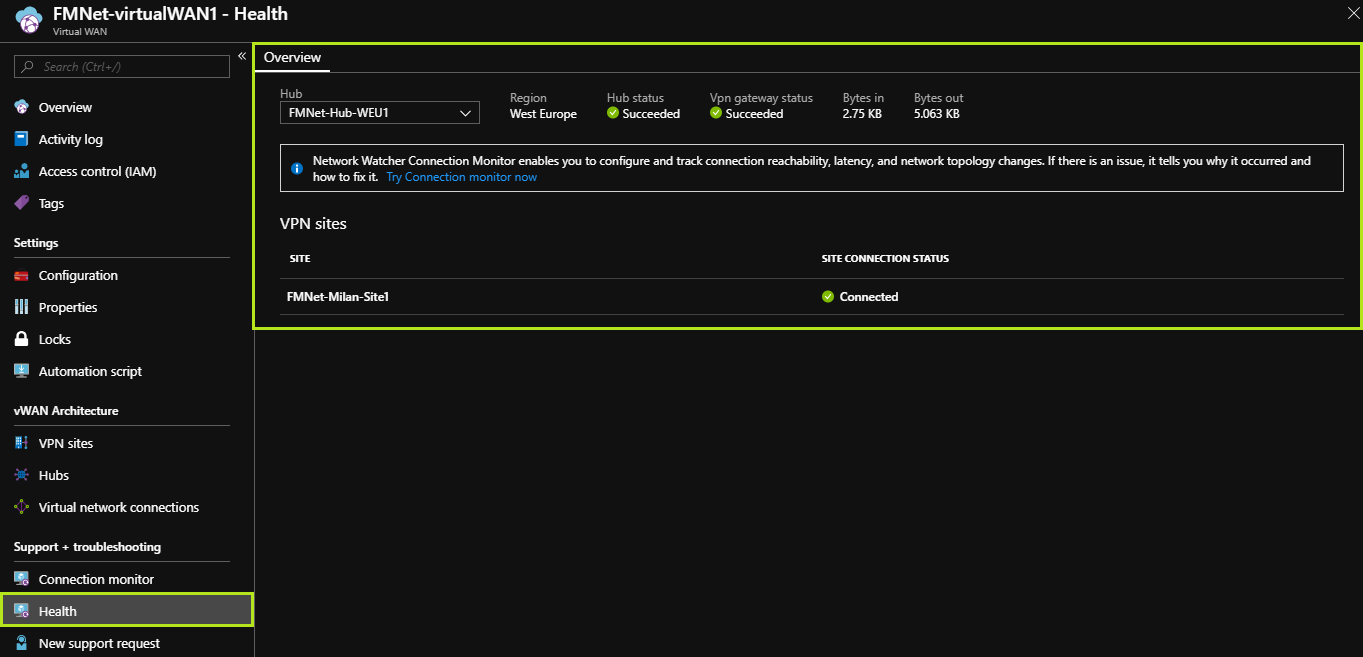Click the West Europe region value
The height and width of the screenshot is (657, 1363).
point(543,114)
